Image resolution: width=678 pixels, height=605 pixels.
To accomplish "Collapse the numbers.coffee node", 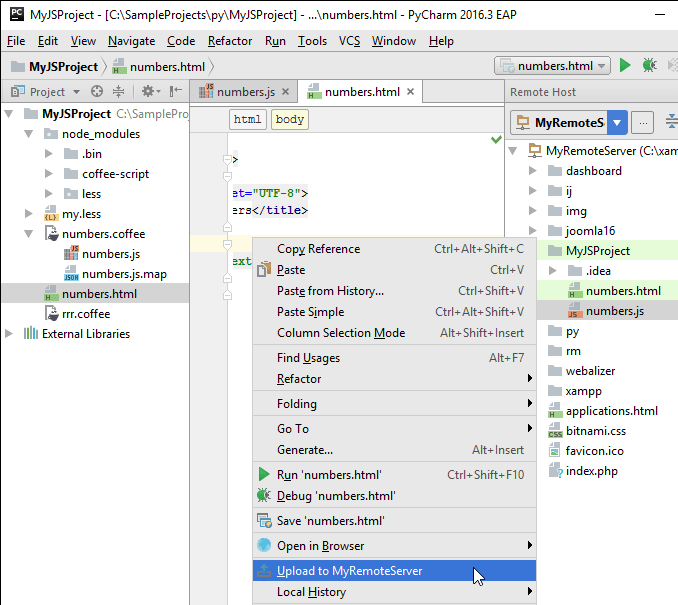I will [29, 234].
